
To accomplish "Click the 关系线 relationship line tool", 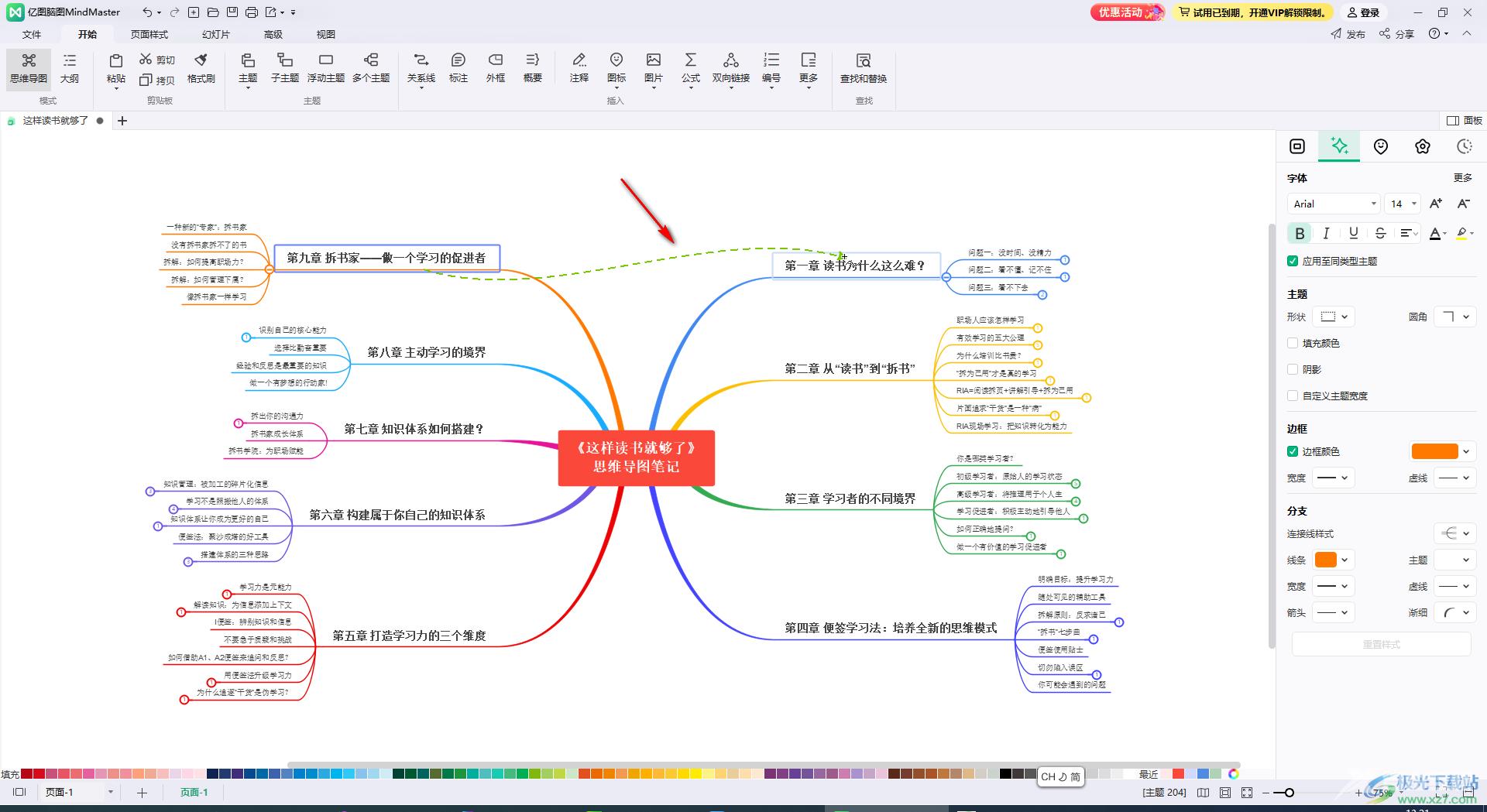I will 421,68.
